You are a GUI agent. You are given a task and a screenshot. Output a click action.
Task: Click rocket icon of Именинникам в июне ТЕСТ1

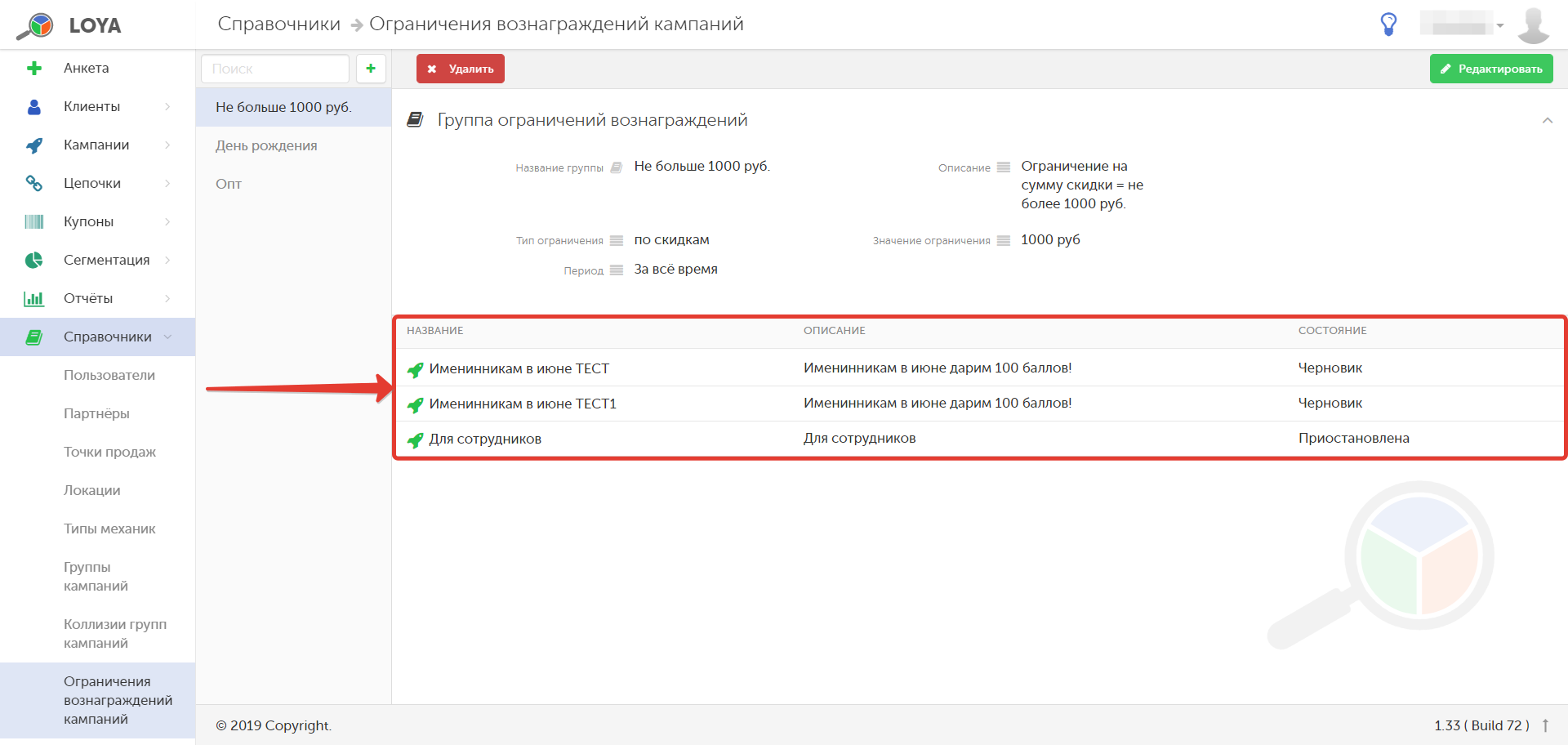[x=416, y=404]
